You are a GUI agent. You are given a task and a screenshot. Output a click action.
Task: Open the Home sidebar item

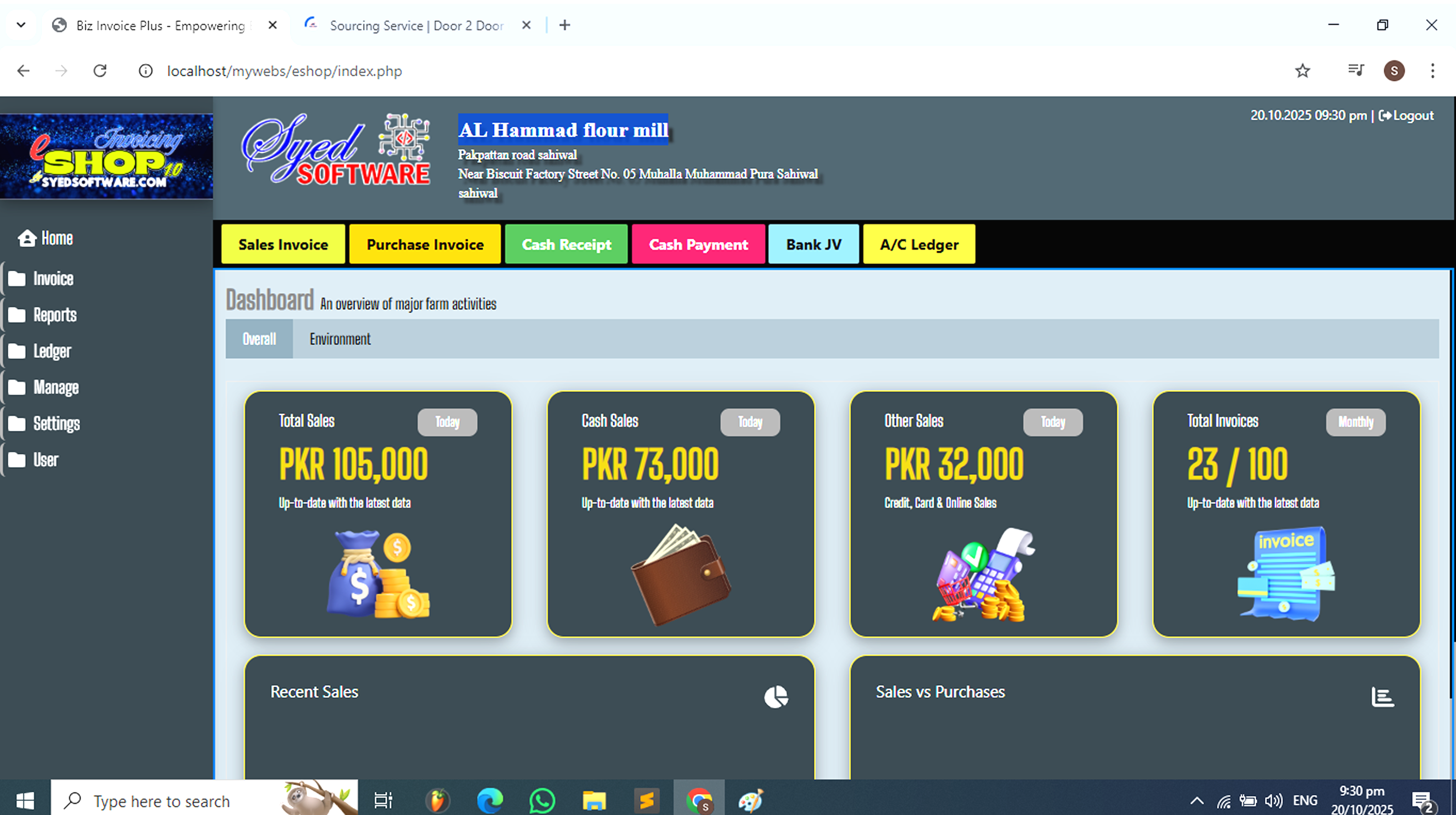45,238
